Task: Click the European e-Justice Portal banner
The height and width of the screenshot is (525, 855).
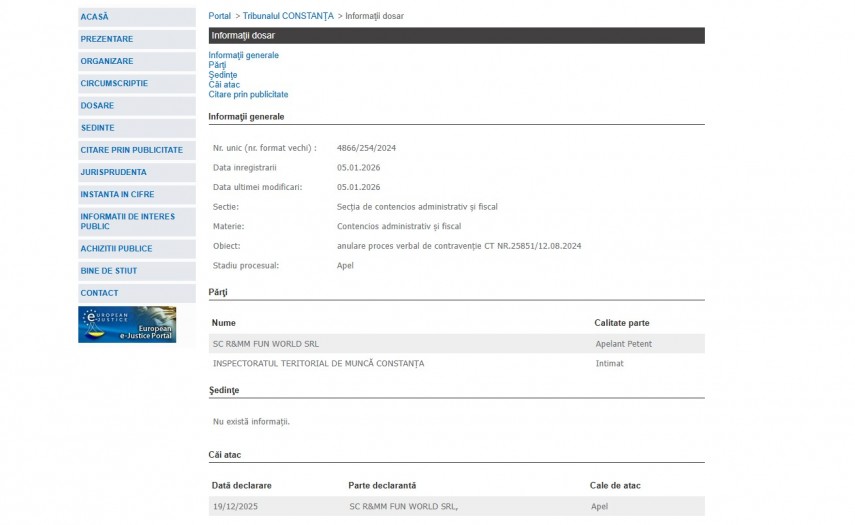Action: [127, 325]
